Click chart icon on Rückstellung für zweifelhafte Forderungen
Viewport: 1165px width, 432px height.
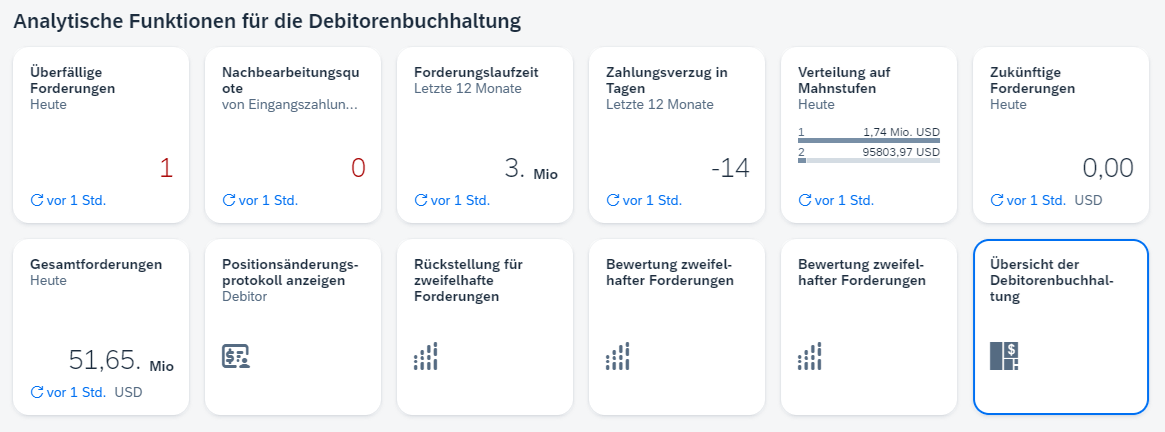[x=426, y=357]
